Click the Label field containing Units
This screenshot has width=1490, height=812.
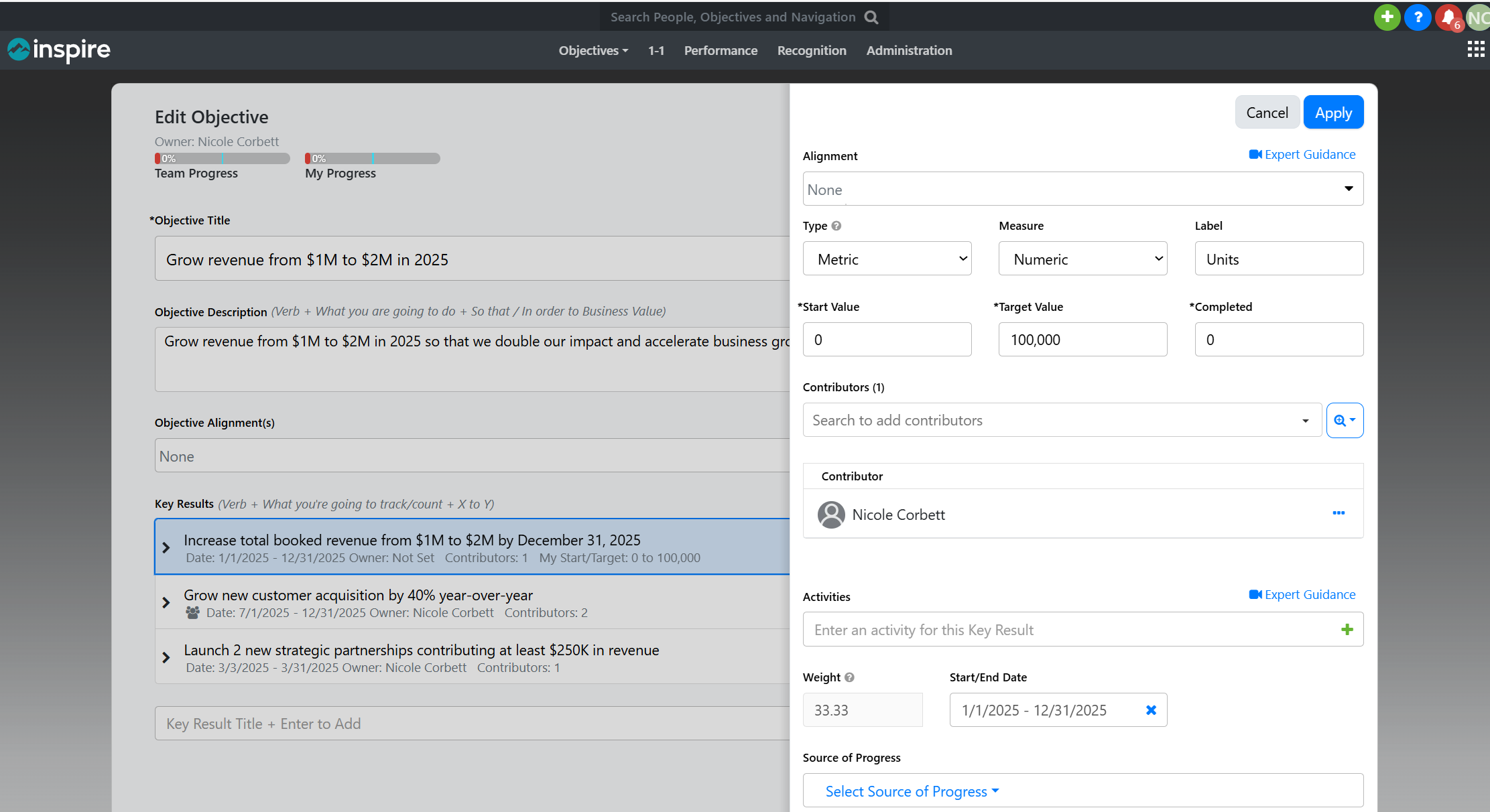[1279, 259]
